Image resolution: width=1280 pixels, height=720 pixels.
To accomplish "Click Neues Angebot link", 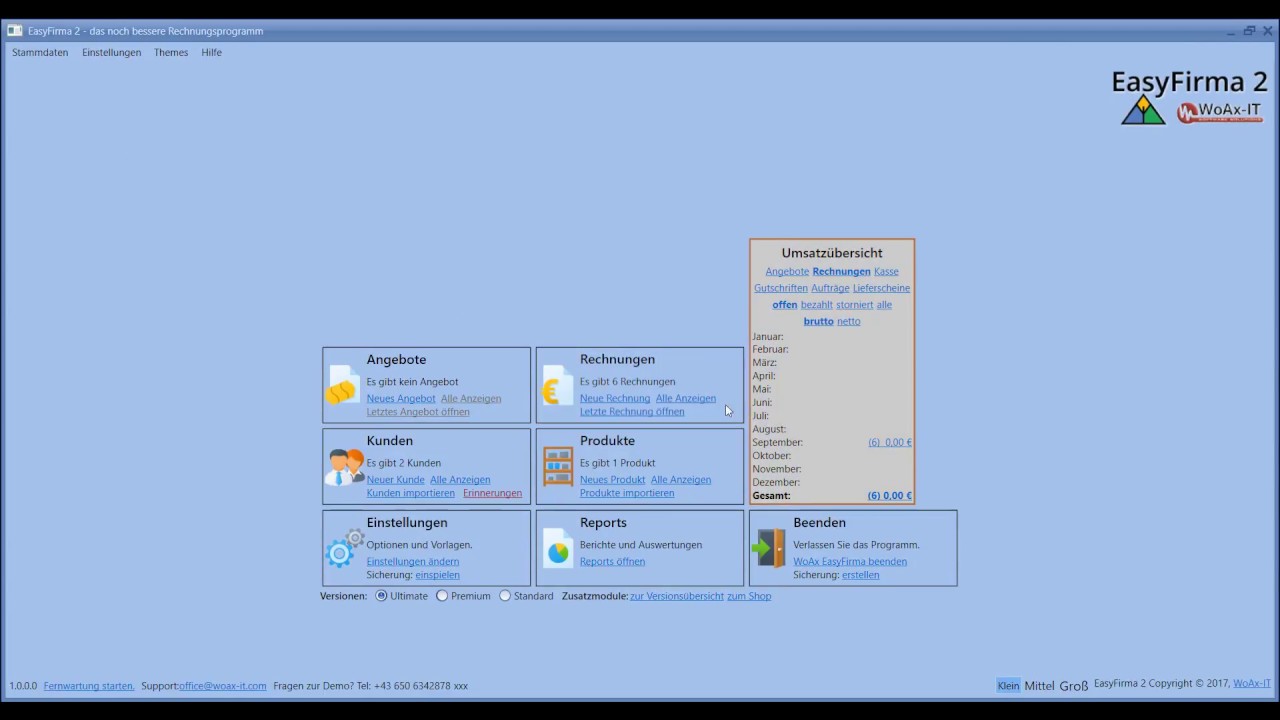I will 401,399.
